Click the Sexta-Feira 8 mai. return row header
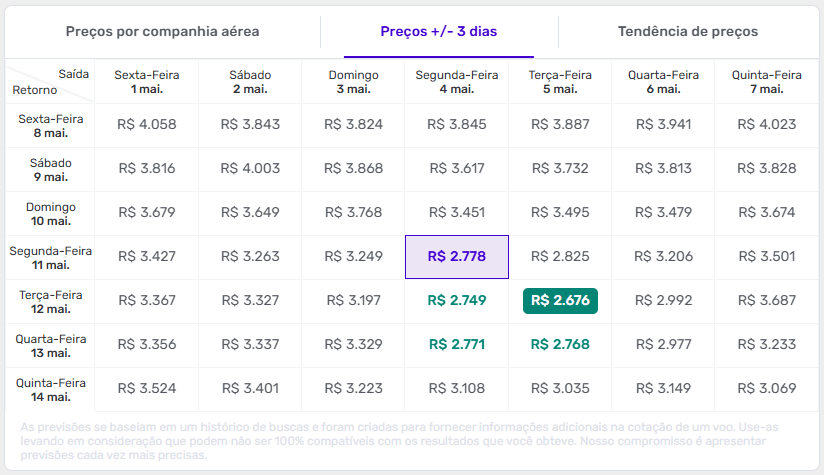The height and width of the screenshot is (475, 824). tap(50, 125)
